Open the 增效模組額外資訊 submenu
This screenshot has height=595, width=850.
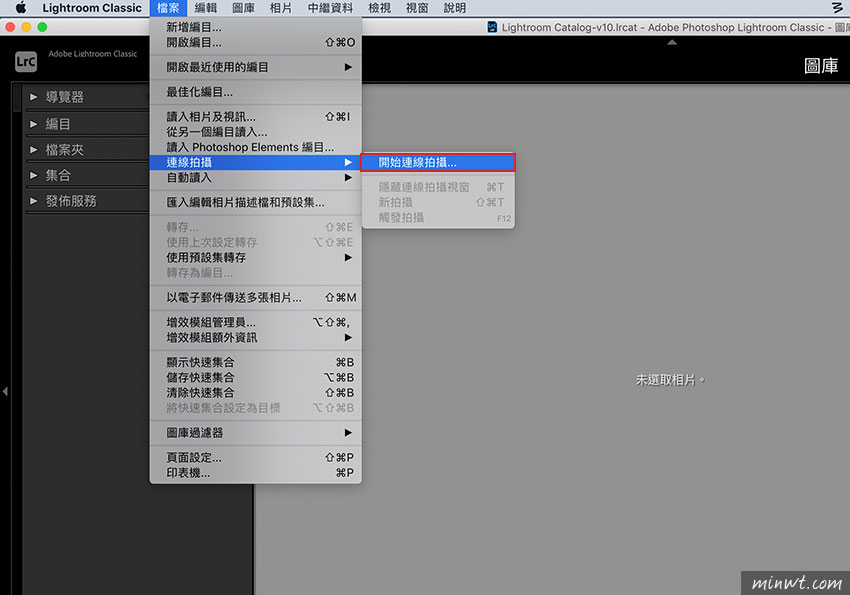[255, 338]
